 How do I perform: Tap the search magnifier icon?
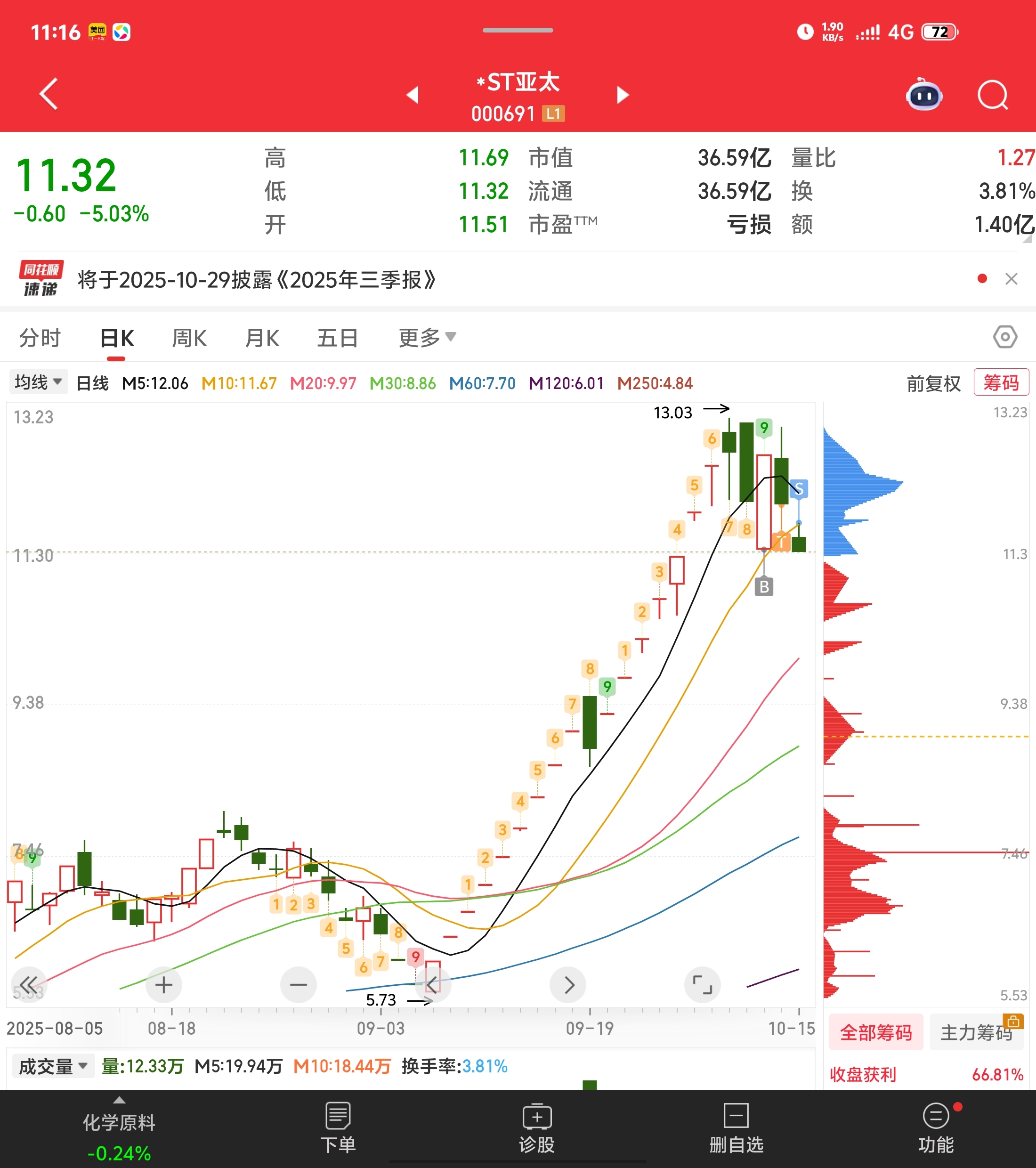pyautogui.click(x=993, y=95)
